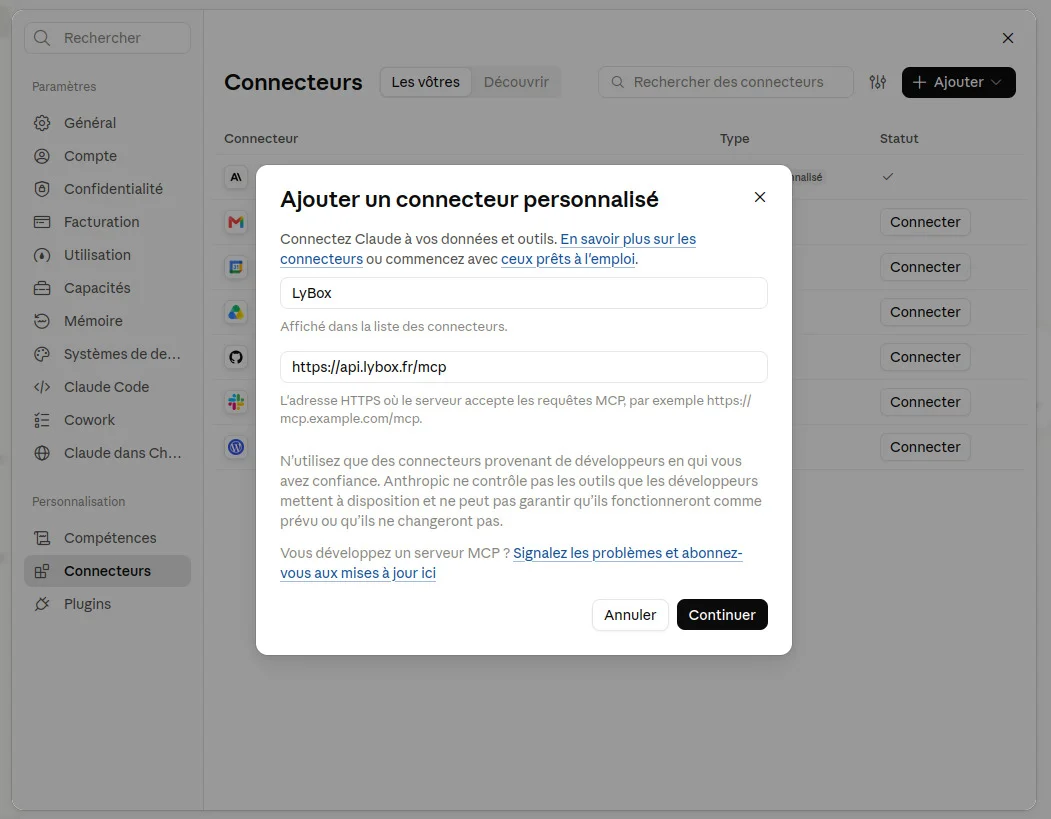This screenshot has width=1051, height=819.
Task: Click the Claude dans Chrome globe icon
Action: [42, 453]
